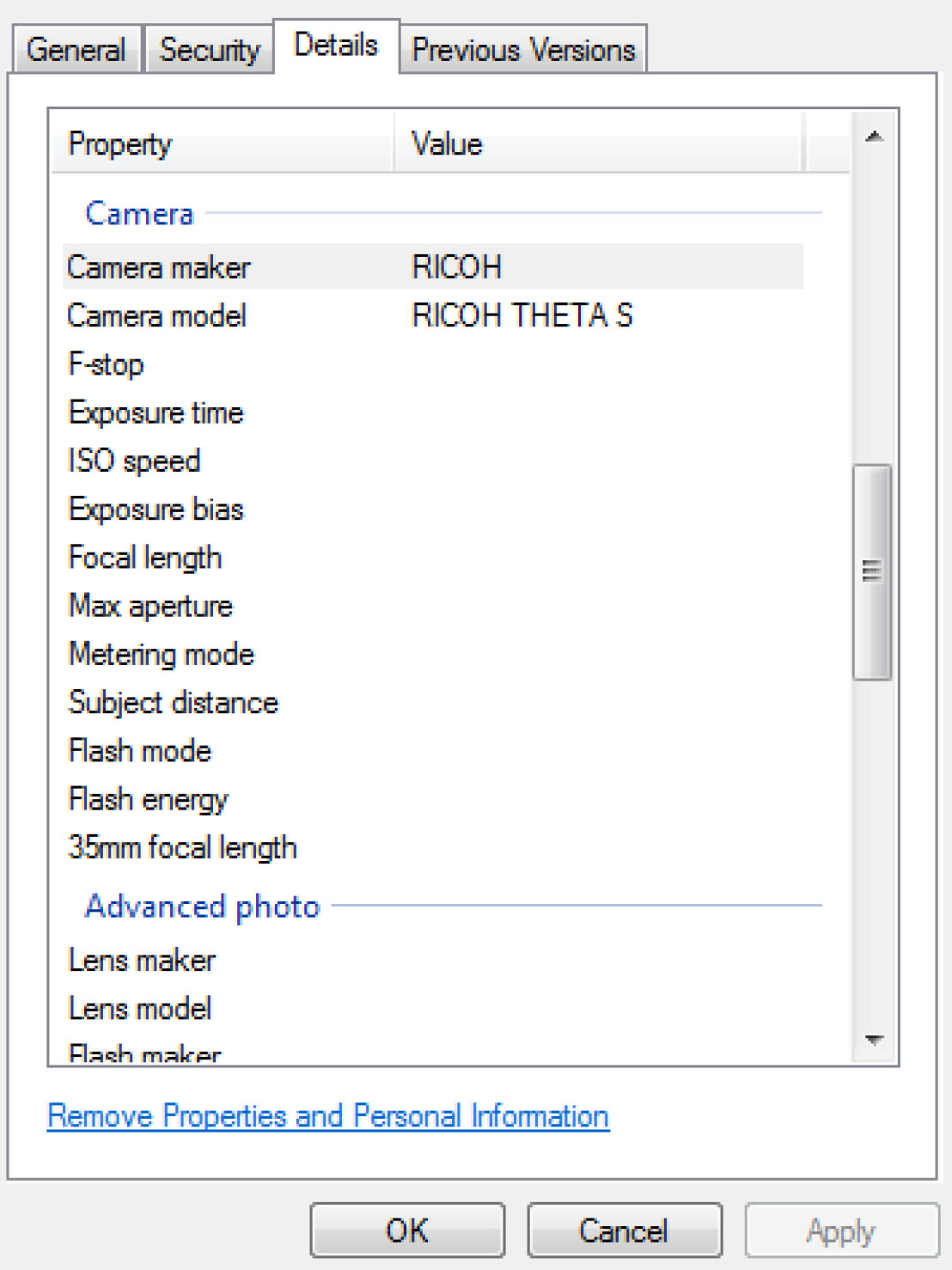The image size is (952, 1270).
Task: Select the F-stop property row
Action: (433, 363)
